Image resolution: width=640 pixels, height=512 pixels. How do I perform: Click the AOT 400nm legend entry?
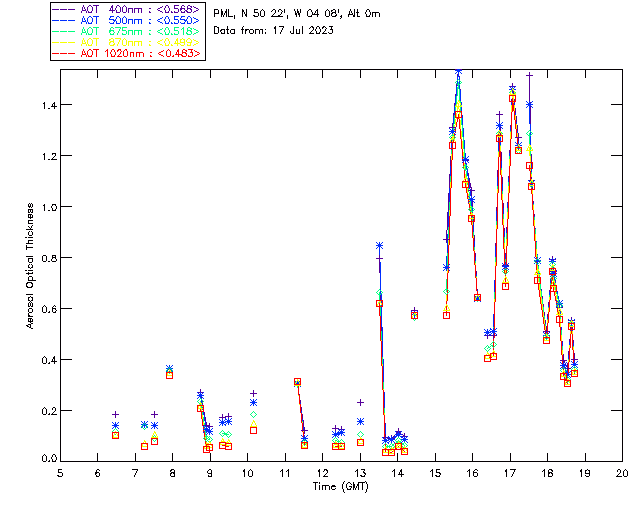pos(127,9)
